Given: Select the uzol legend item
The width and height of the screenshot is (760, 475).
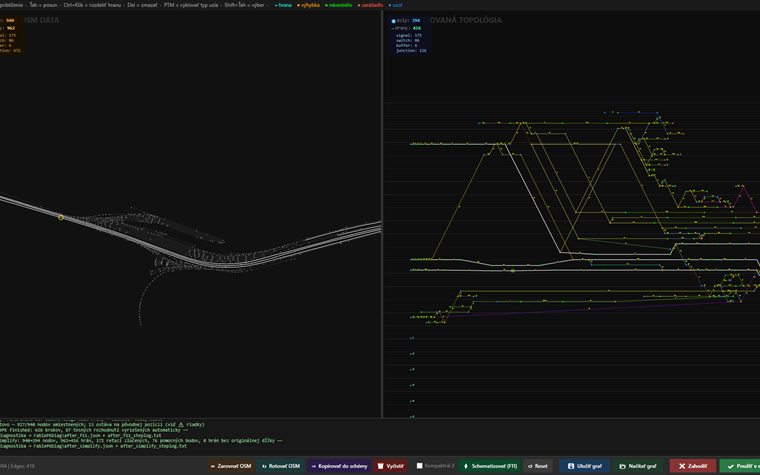Looking at the screenshot, I should 395,5.
